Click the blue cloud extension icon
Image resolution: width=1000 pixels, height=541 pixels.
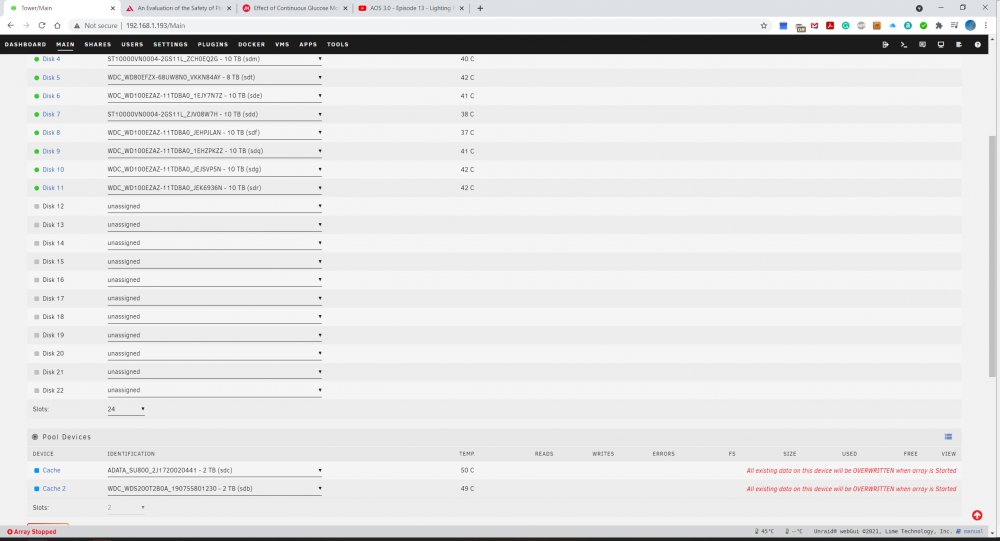pyautogui.click(x=892, y=26)
